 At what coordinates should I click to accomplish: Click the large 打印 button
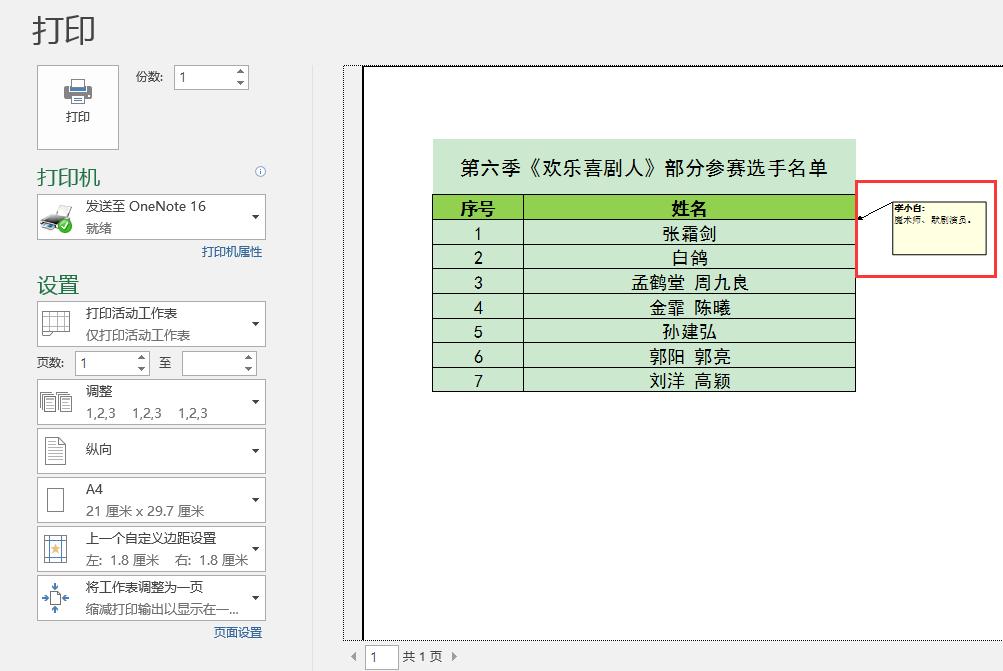tap(77, 107)
